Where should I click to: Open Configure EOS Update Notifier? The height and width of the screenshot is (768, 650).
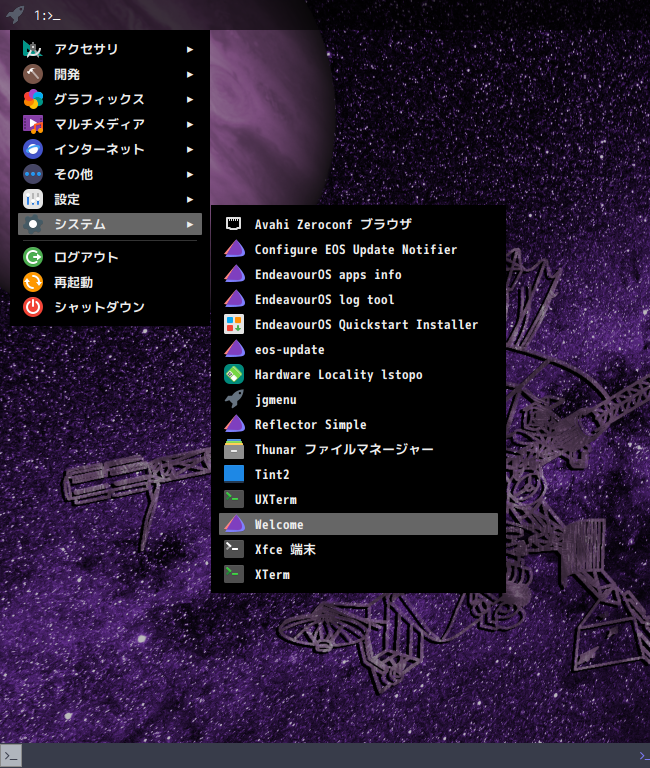358,249
